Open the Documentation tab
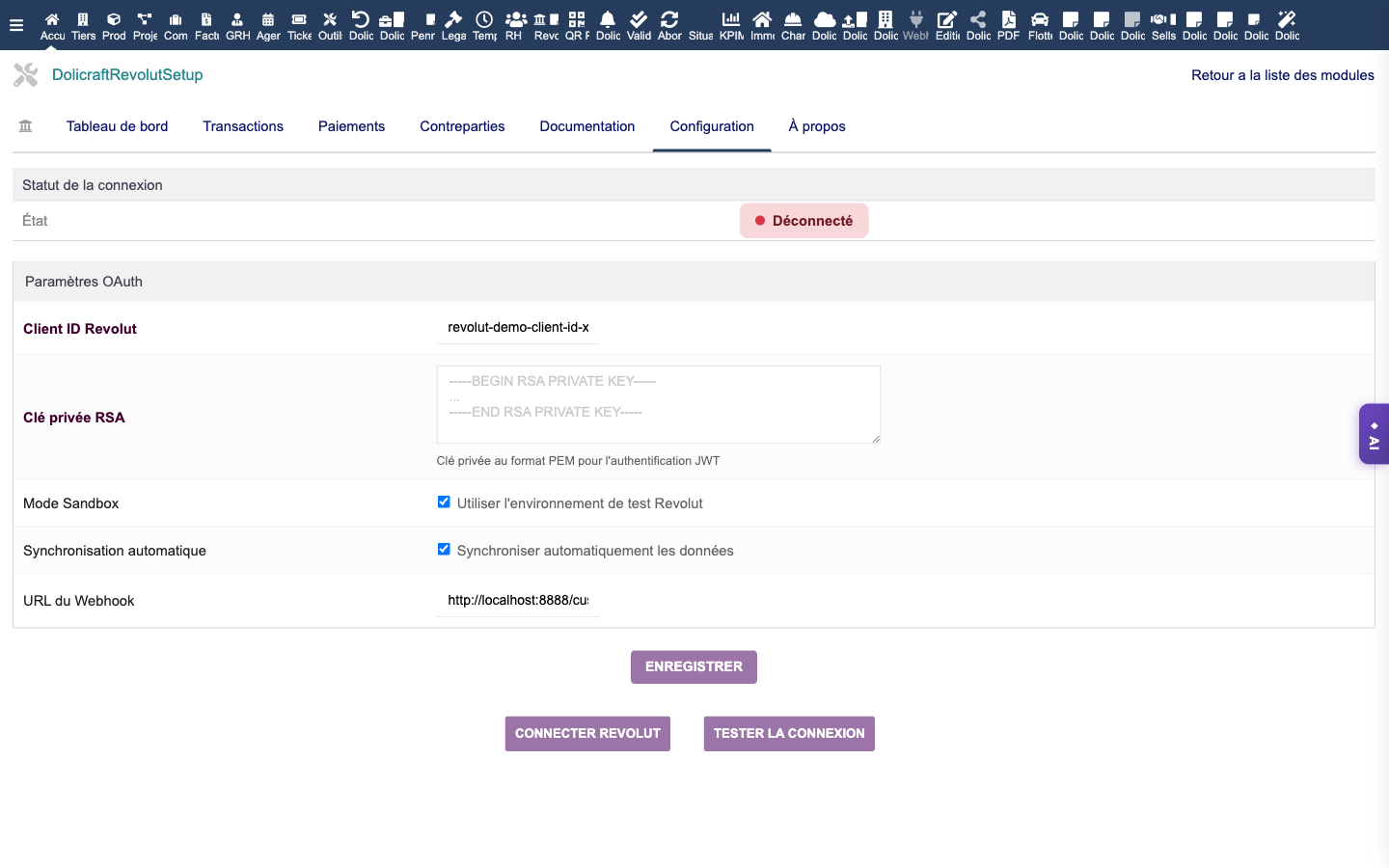Viewport: 1389px width, 868px height. (x=587, y=126)
